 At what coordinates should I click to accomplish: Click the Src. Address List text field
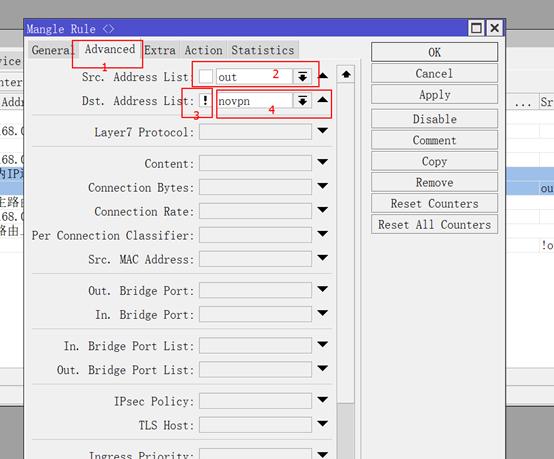pos(254,77)
